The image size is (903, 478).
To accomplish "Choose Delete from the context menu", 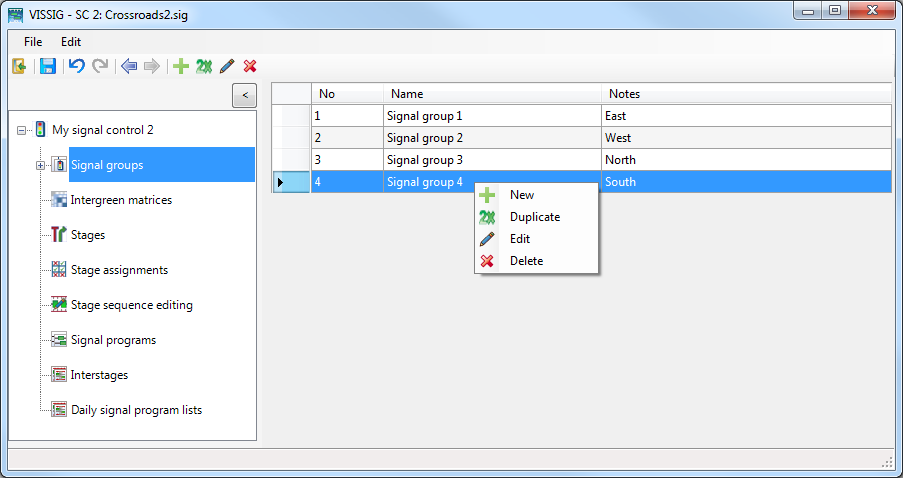I will click(526, 261).
